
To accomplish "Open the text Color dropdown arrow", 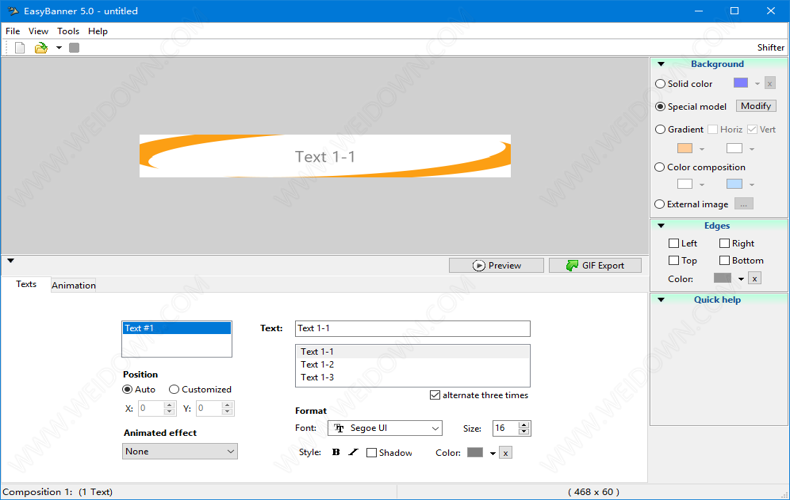I will [x=493, y=453].
